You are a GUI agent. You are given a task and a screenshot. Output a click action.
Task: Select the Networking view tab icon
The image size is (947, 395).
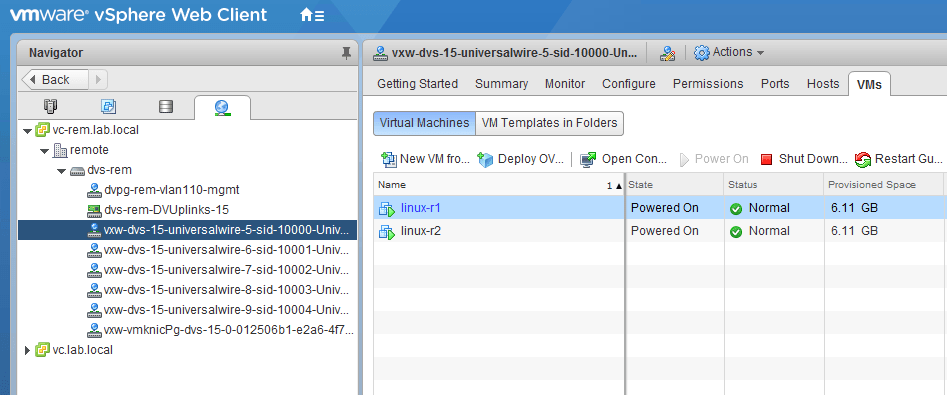tap(222, 108)
